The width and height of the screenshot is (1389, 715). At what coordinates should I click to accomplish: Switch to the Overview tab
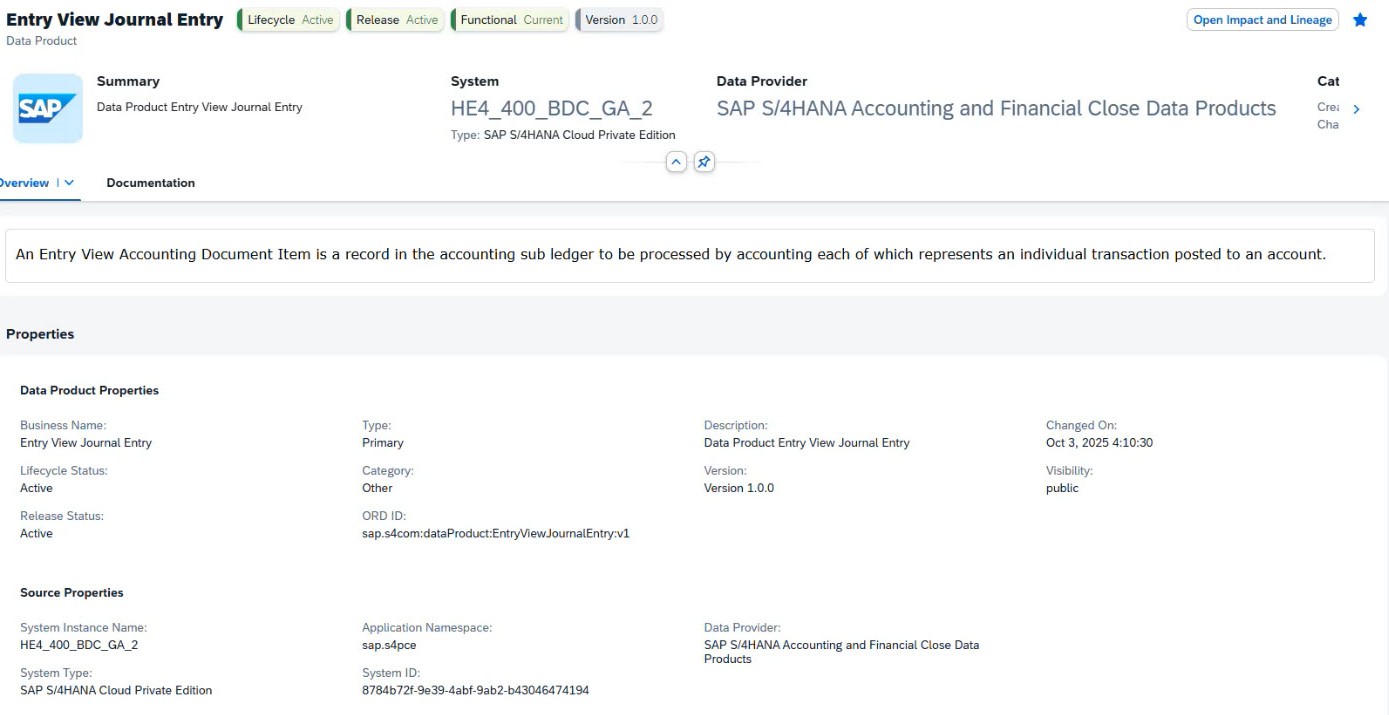point(25,183)
